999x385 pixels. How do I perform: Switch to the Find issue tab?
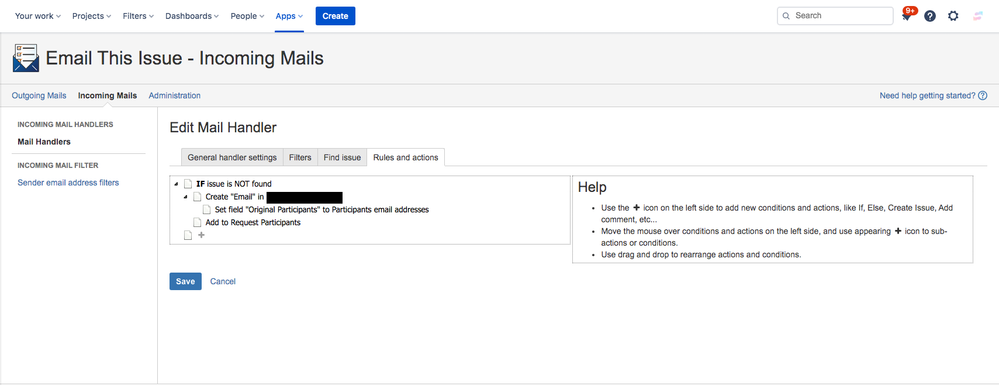pos(342,157)
